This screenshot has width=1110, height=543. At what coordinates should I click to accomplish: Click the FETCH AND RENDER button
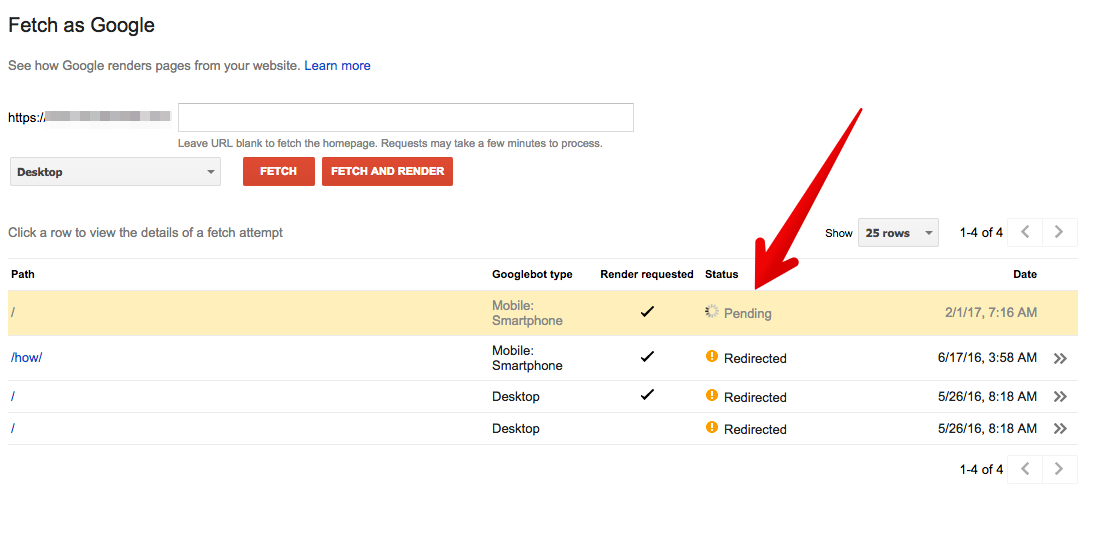pos(387,171)
